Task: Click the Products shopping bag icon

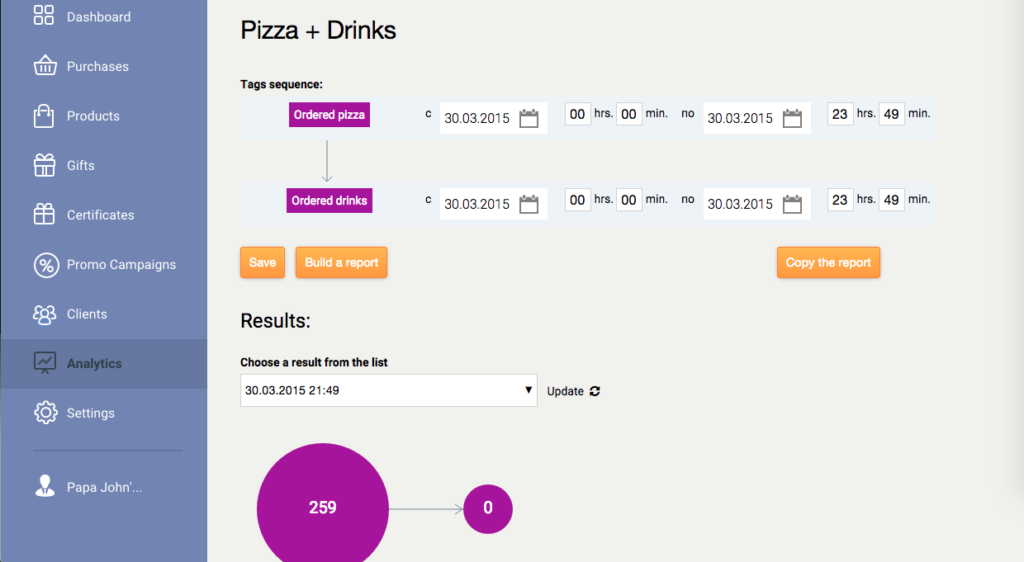Action: pyautogui.click(x=44, y=116)
